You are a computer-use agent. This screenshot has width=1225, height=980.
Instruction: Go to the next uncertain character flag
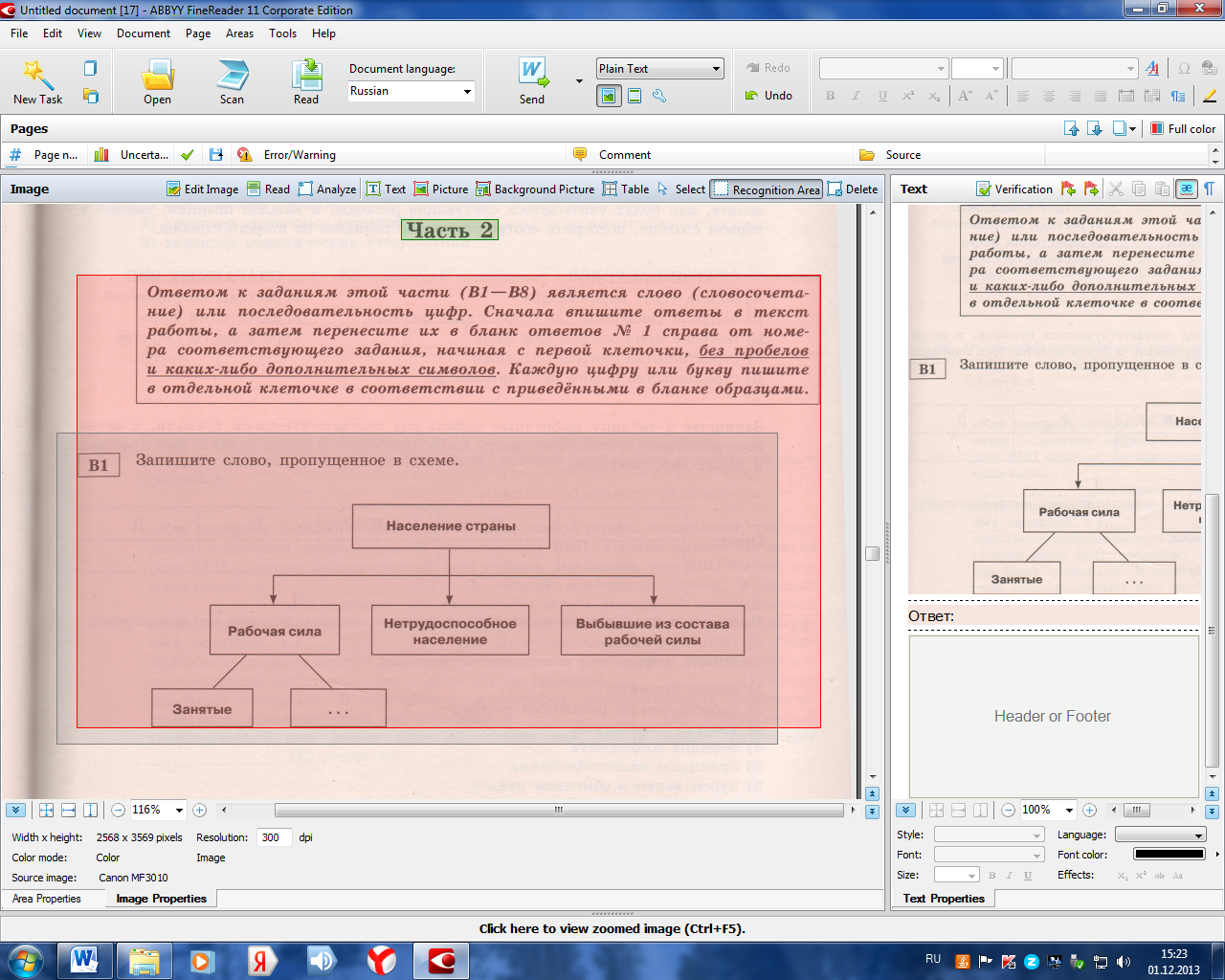(1091, 189)
